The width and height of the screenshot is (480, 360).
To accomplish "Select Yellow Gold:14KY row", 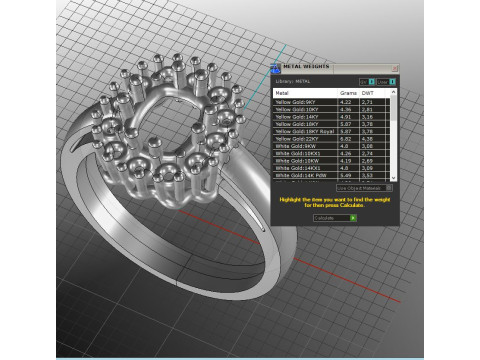I will [331, 117].
